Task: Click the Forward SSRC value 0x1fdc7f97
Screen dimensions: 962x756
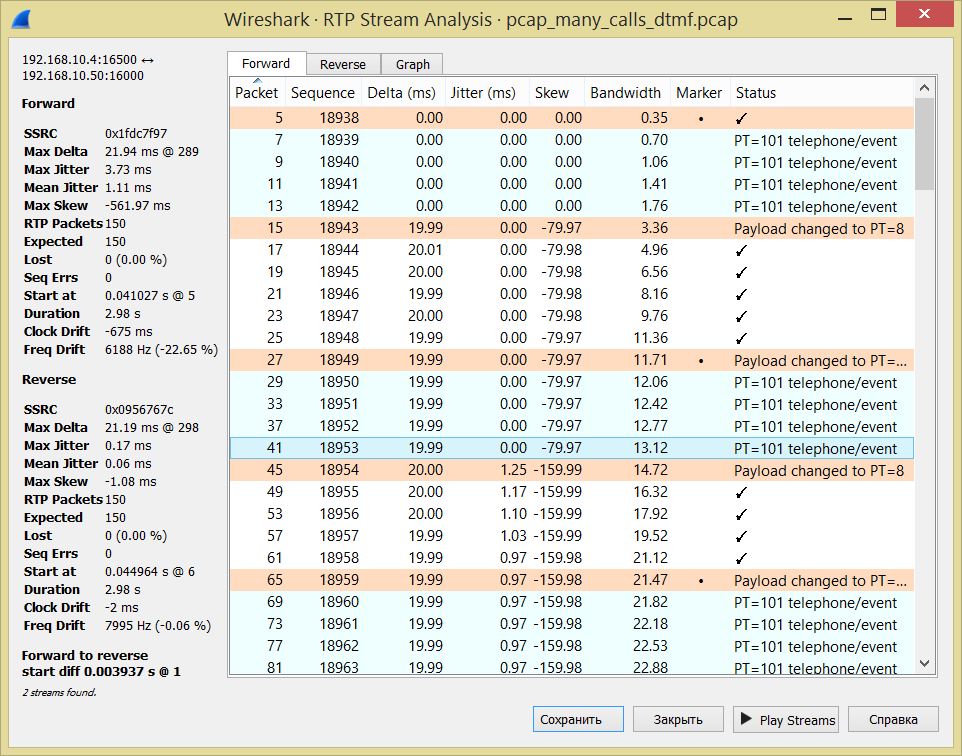Action: click(136, 134)
